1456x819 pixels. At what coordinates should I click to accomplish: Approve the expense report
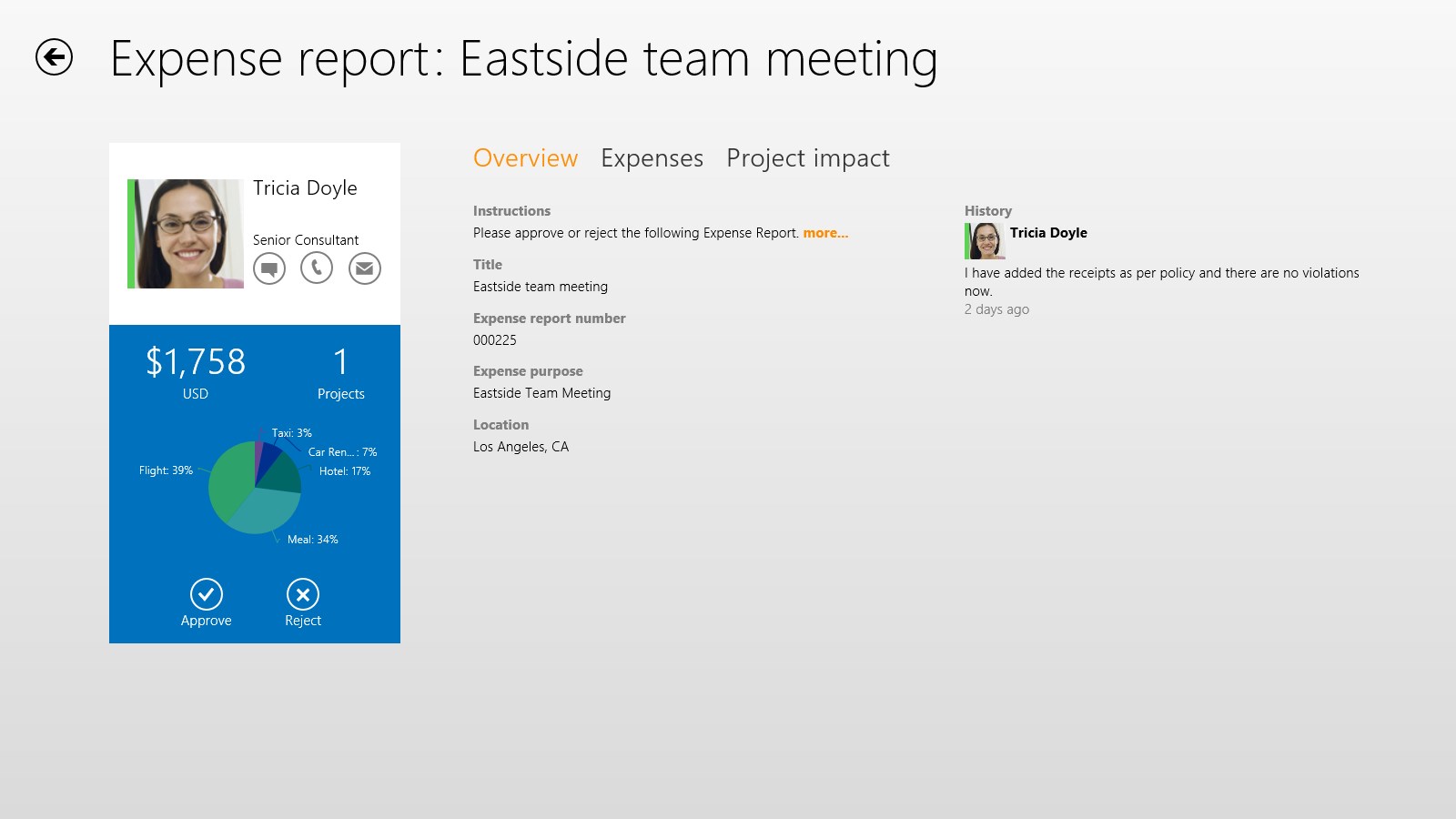(207, 595)
